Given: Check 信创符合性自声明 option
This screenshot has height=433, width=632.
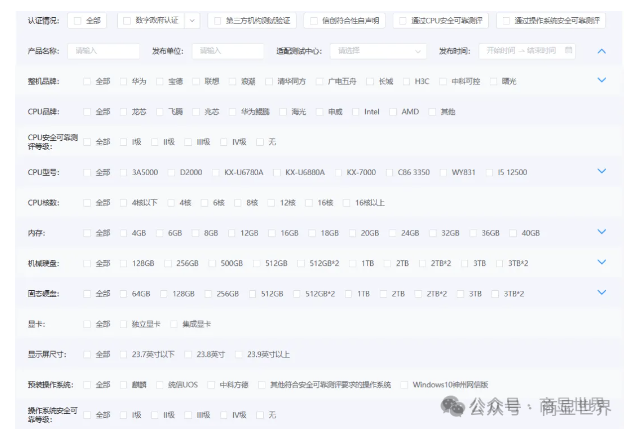Looking at the screenshot, I should (314, 21).
